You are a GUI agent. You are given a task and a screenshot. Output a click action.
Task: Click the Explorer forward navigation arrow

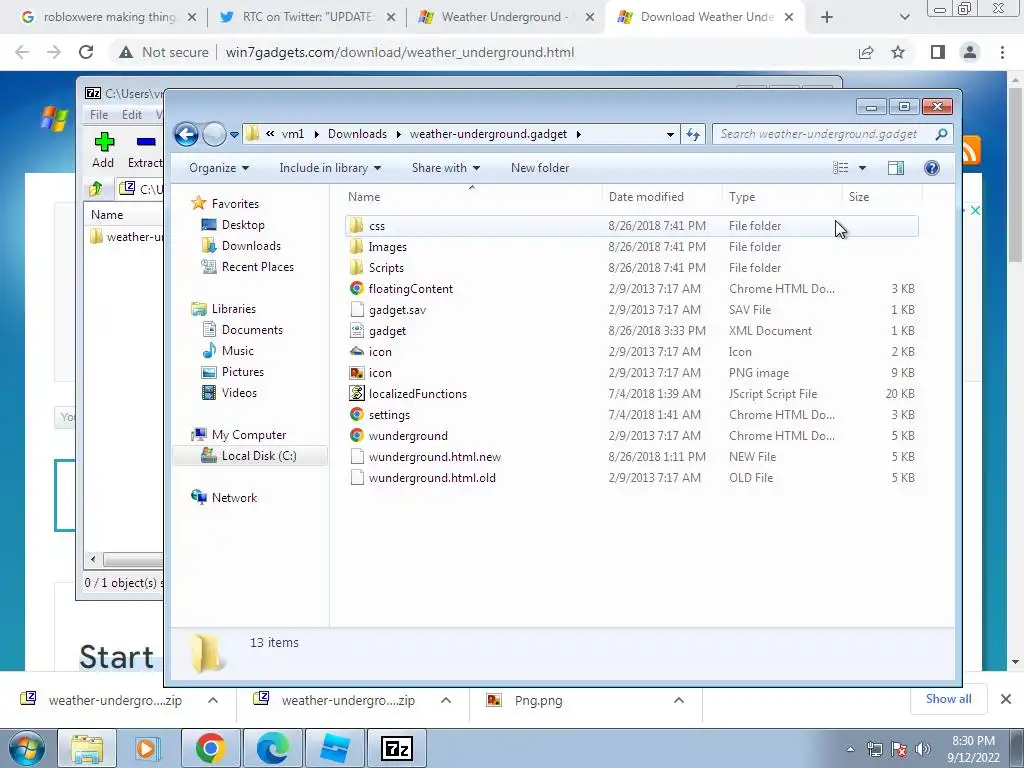(214, 135)
